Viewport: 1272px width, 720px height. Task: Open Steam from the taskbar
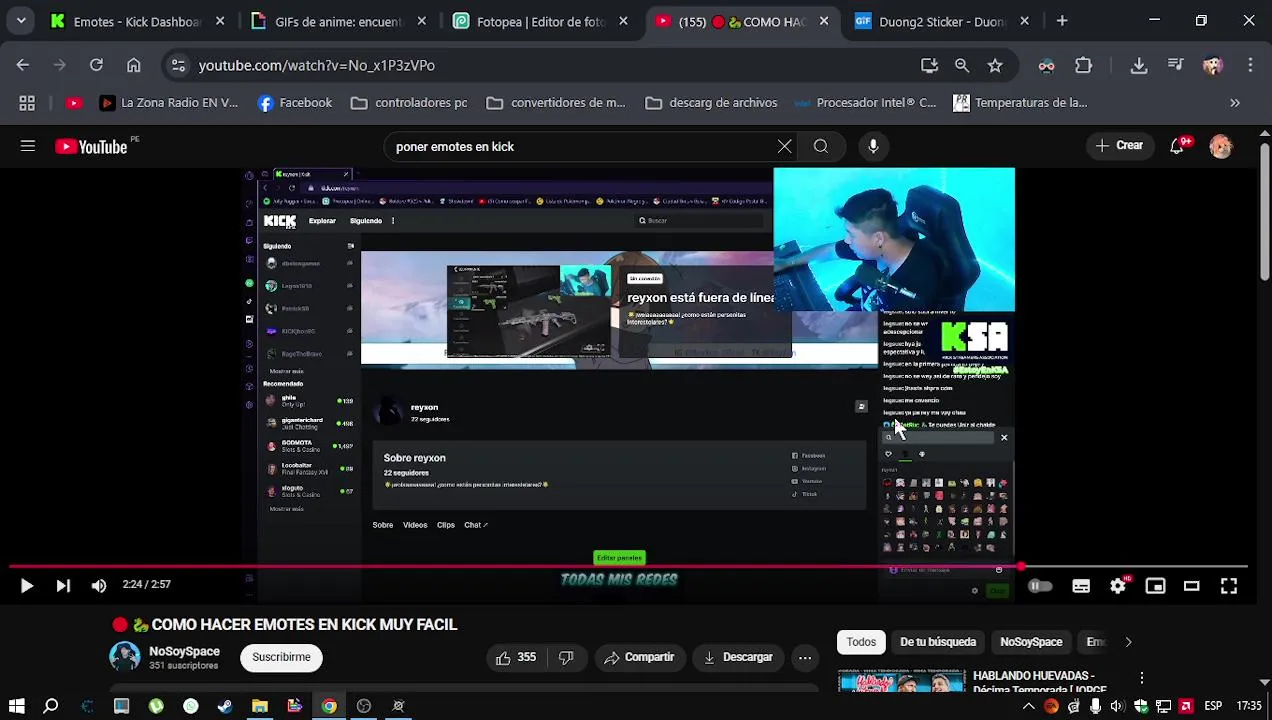225,706
